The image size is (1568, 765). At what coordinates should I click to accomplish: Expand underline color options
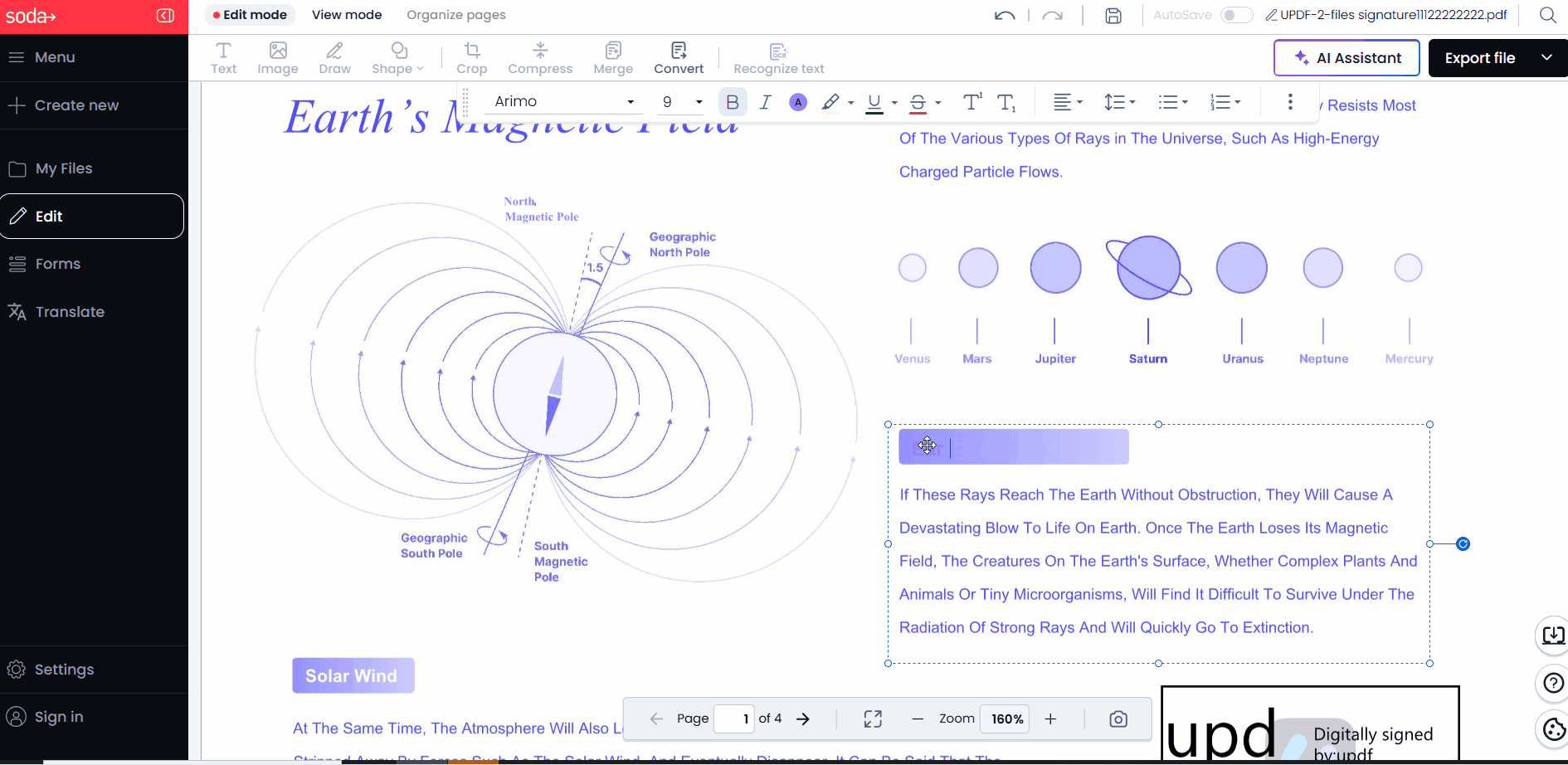tap(894, 102)
